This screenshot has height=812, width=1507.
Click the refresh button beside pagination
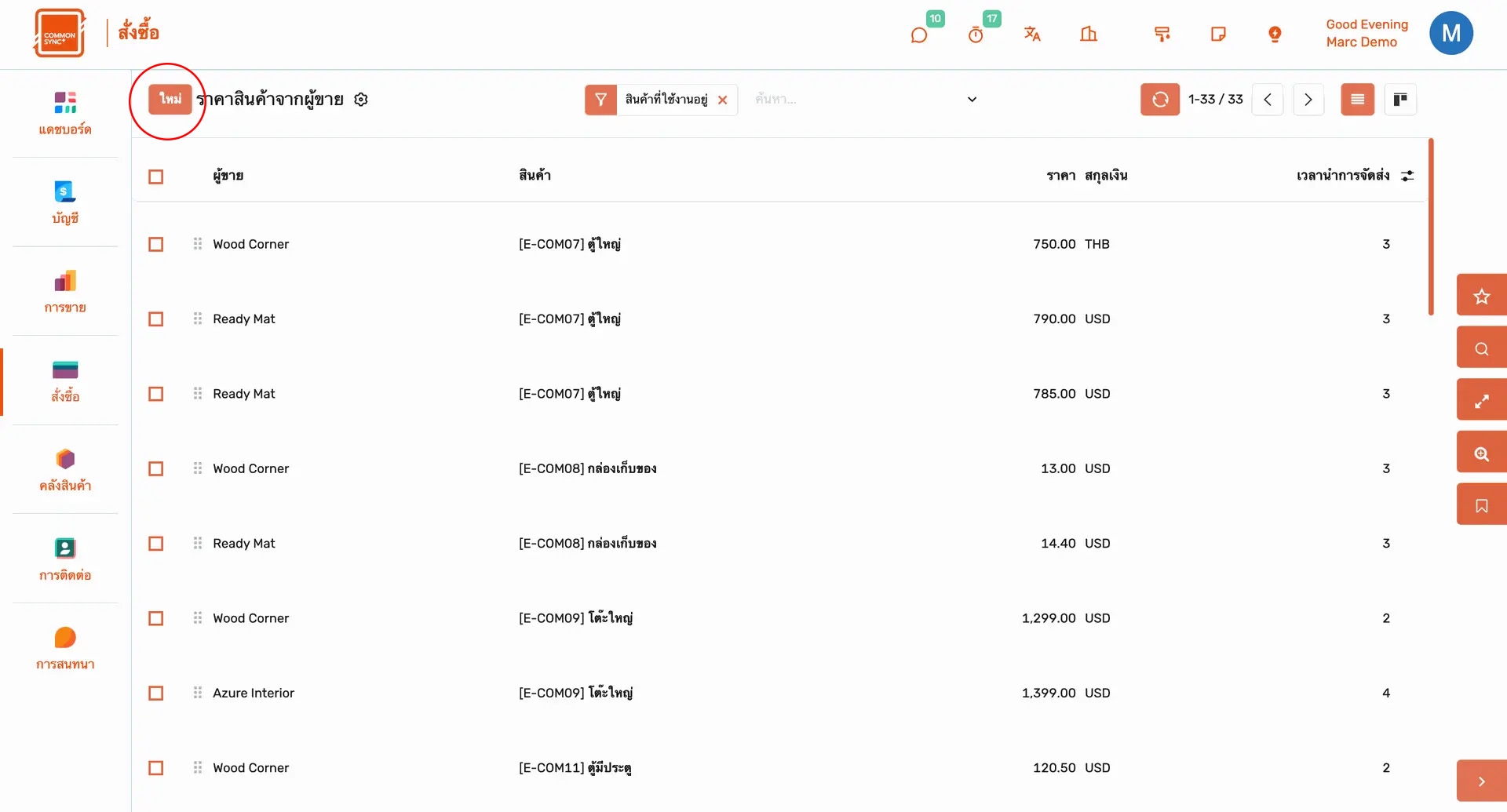click(x=1159, y=100)
